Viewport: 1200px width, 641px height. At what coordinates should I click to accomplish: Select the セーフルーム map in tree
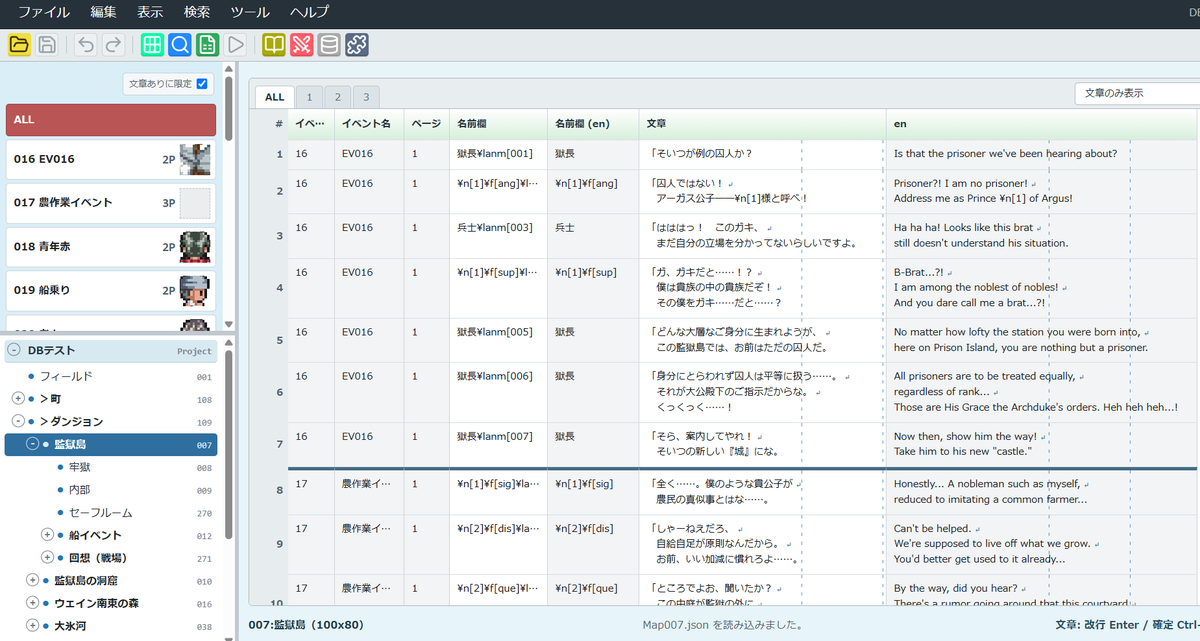click(x=100, y=512)
